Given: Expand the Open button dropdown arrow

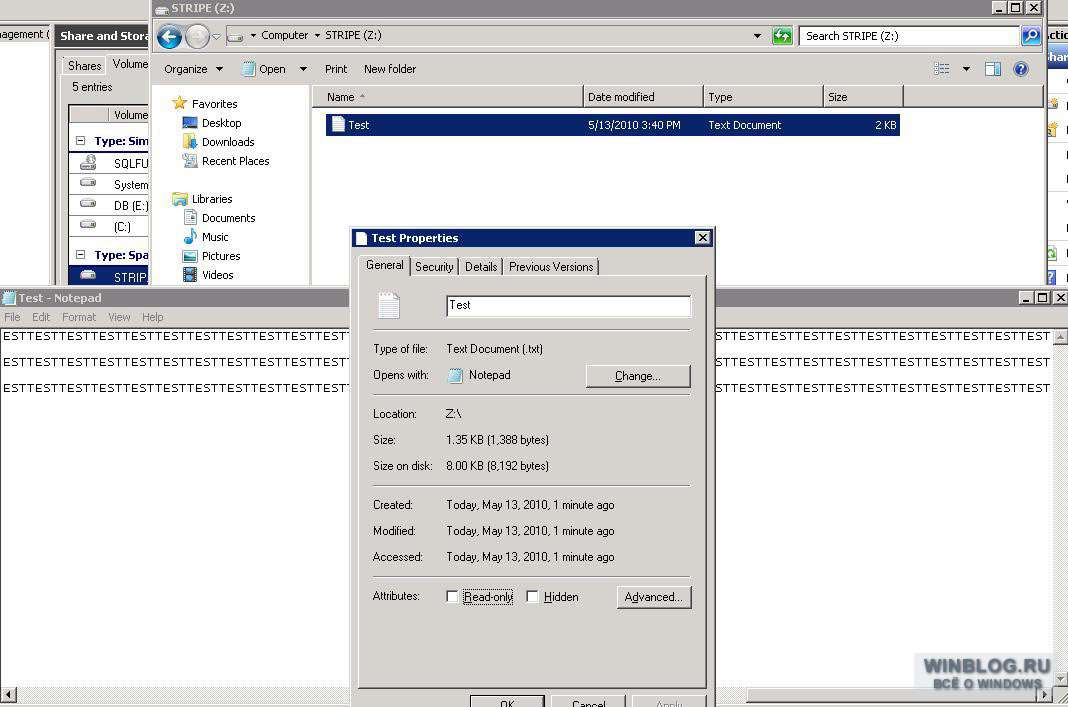Looking at the screenshot, I should (303, 69).
